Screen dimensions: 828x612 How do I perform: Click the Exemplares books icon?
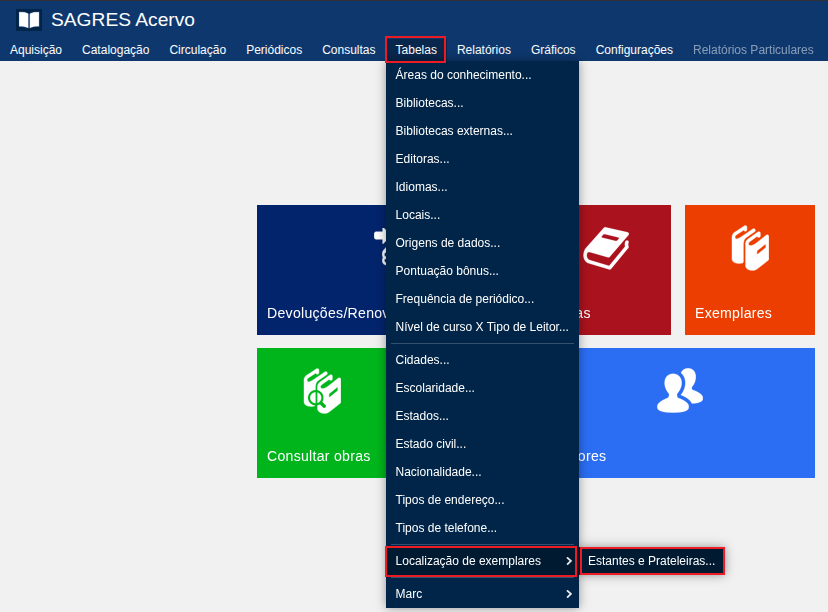(x=749, y=247)
